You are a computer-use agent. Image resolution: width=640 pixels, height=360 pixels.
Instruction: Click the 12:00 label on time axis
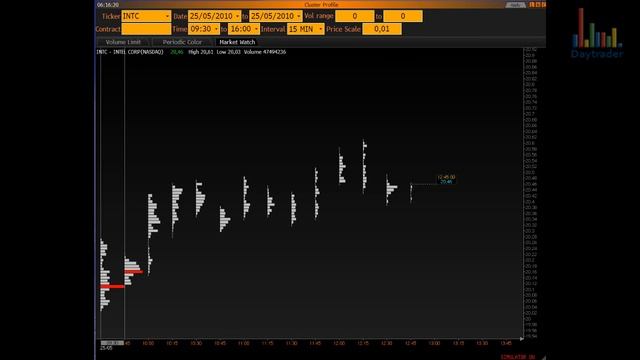pyautogui.click(x=339, y=343)
